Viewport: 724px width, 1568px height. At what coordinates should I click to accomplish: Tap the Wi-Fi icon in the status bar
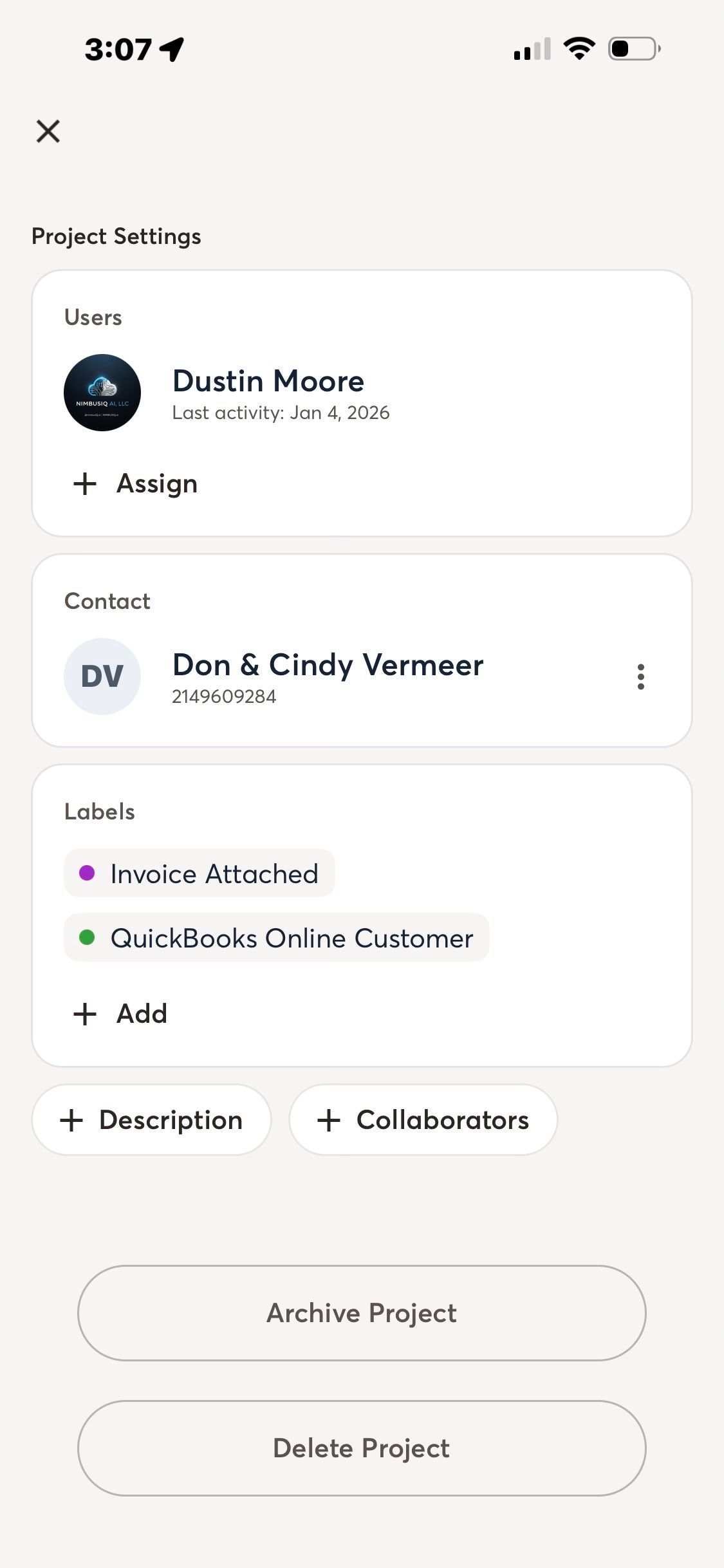pyautogui.click(x=579, y=49)
